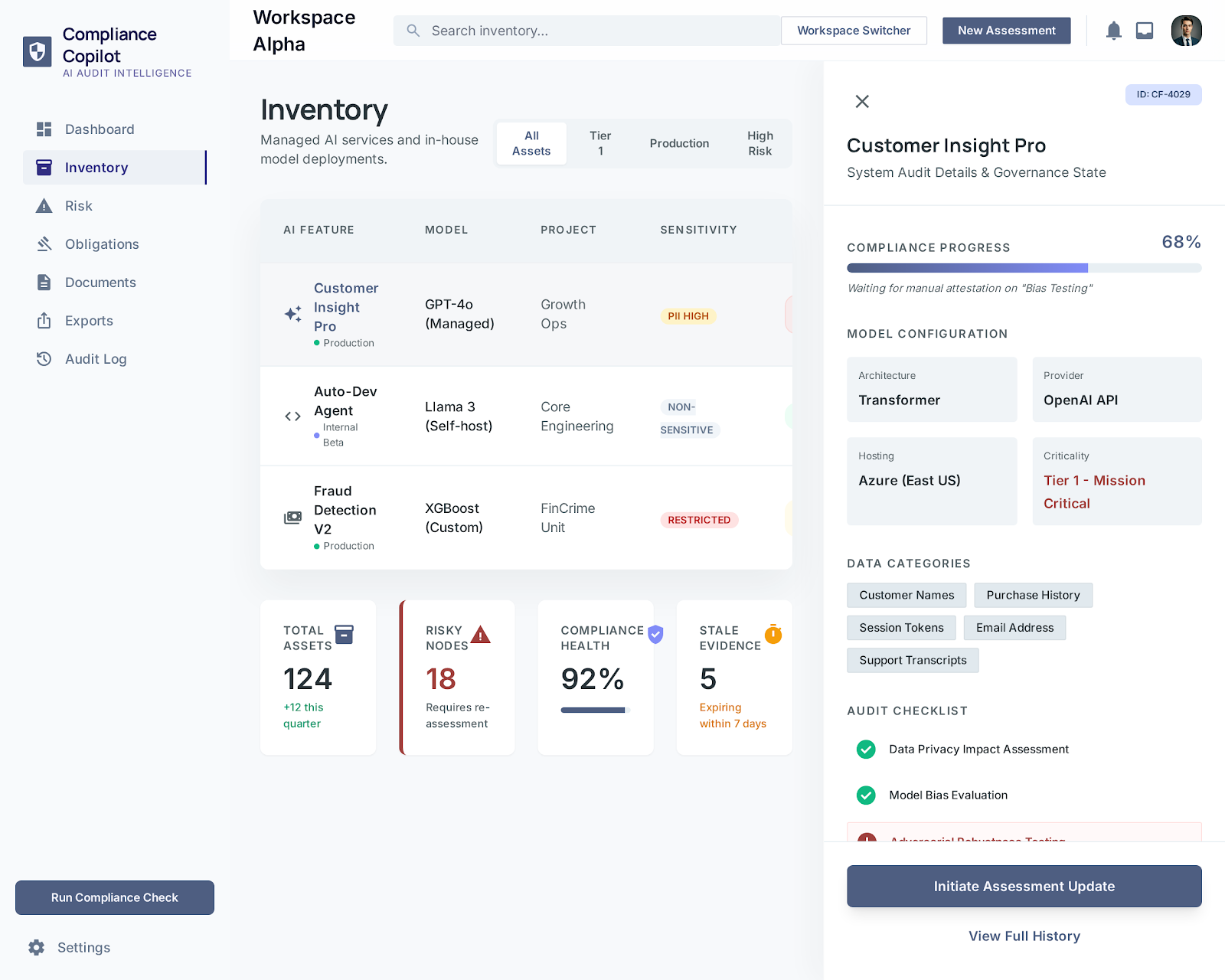Click the notifications bell icon

[x=1113, y=31]
